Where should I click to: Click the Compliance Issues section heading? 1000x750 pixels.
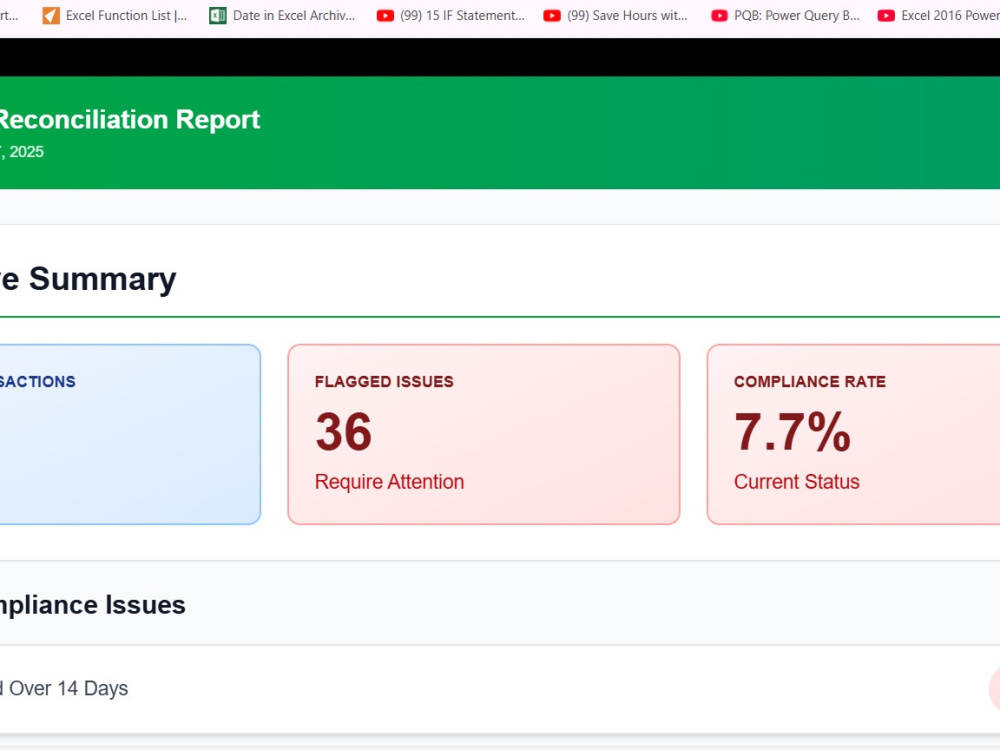pyautogui.click(x=92, y=605)
